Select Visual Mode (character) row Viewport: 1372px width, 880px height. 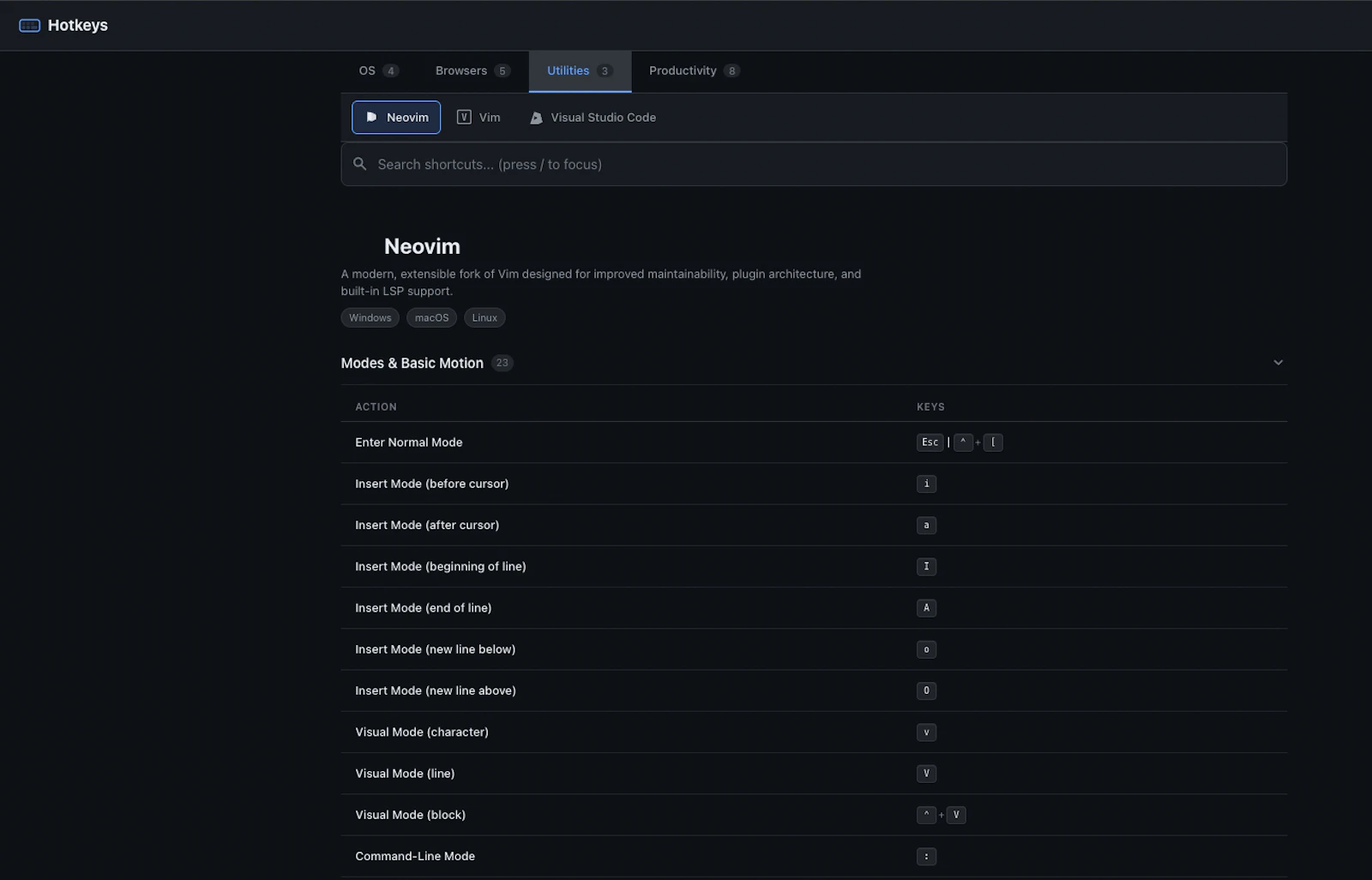point(814,732)
